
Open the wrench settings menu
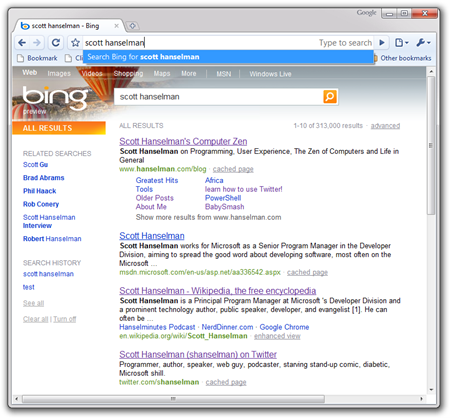pos(423,43)
